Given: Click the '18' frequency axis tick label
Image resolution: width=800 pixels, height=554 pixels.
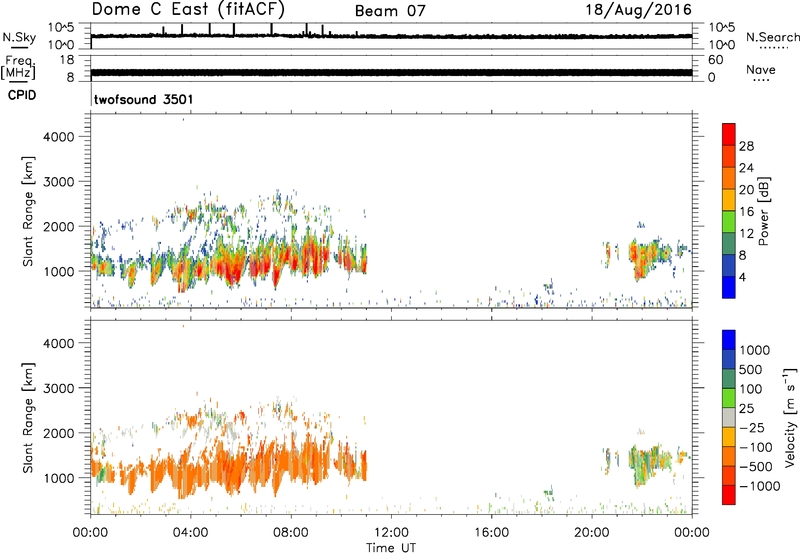Looking at the screenshot, I should [x=67, y=60].
